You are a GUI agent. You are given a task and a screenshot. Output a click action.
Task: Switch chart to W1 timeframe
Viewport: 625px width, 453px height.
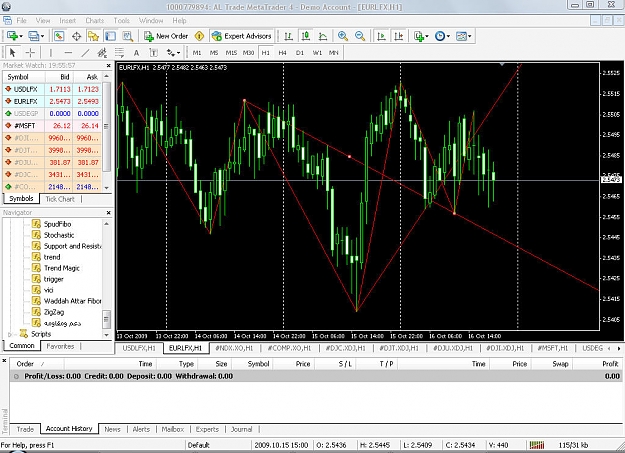point(317,53)
